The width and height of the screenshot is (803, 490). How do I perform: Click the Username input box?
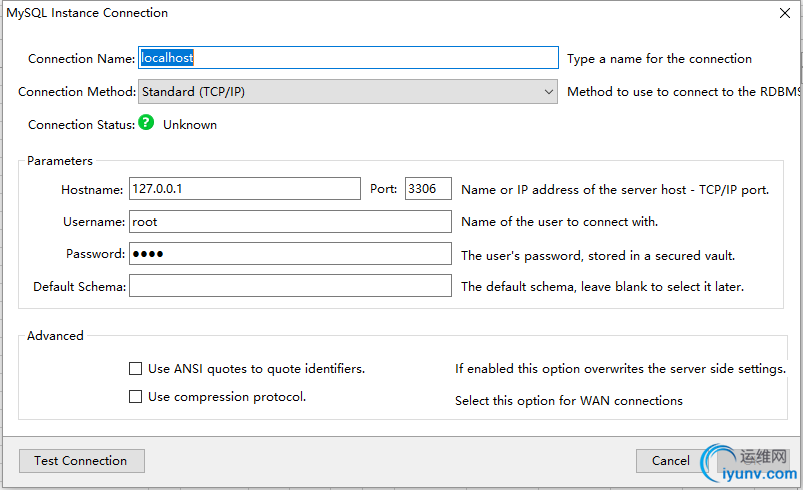290,222
